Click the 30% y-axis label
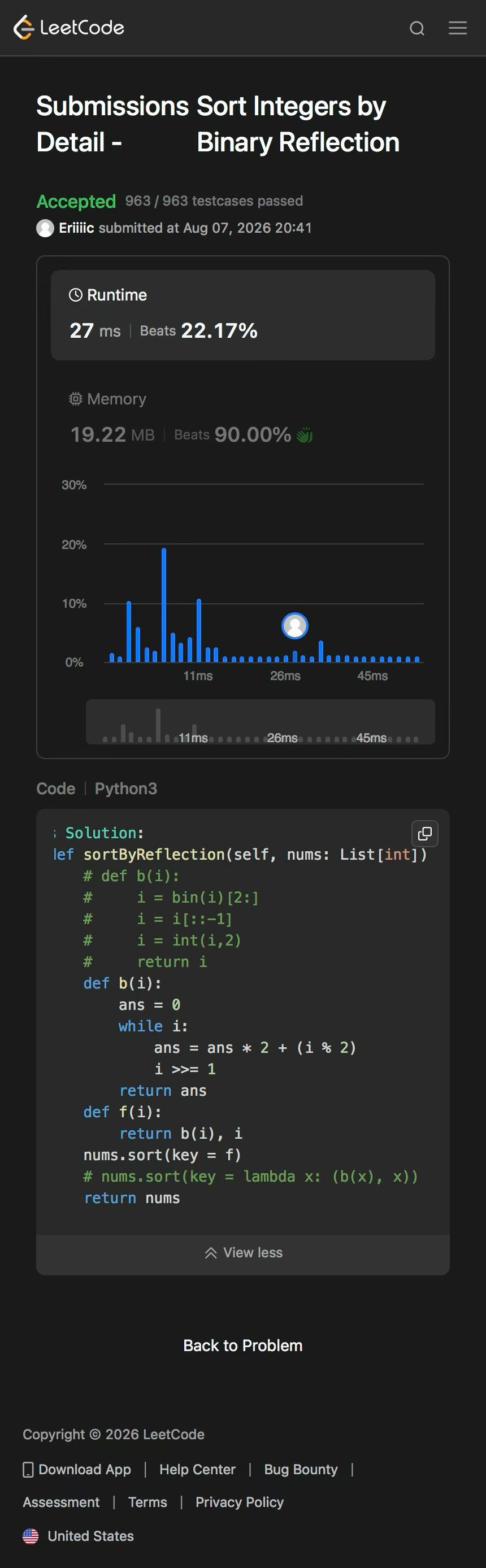This screenshot has height=1568, width=486. click(x=73, y=485)
